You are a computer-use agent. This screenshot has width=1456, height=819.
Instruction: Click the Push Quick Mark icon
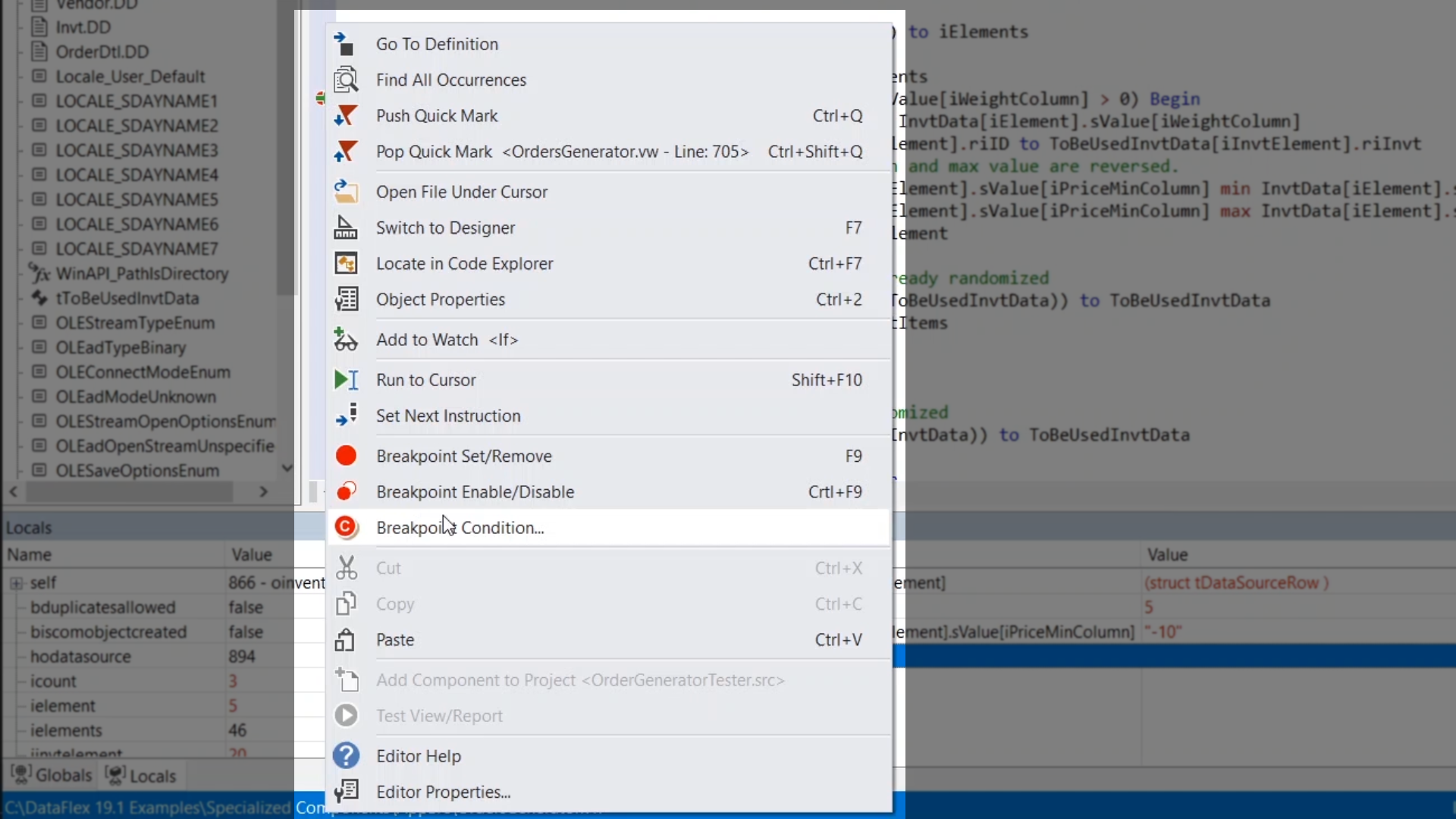pyautogui.click(x=346, y=115)
